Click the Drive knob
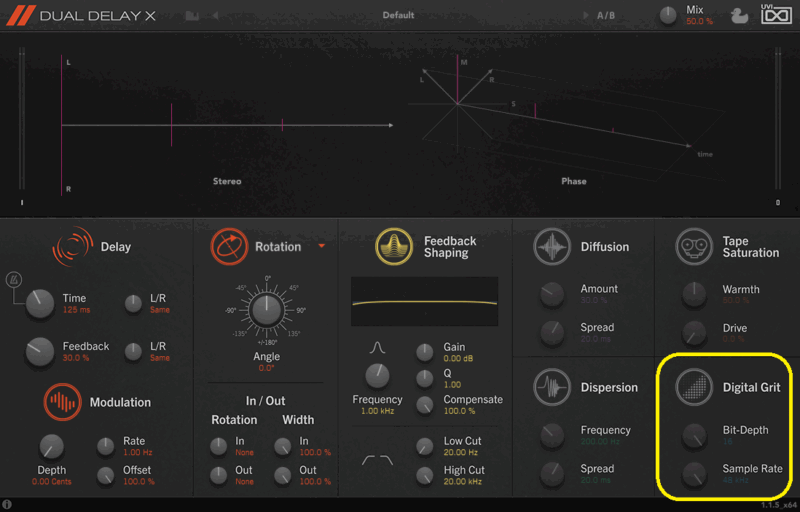This screenshot has height=512, width=800. point(694,333)
